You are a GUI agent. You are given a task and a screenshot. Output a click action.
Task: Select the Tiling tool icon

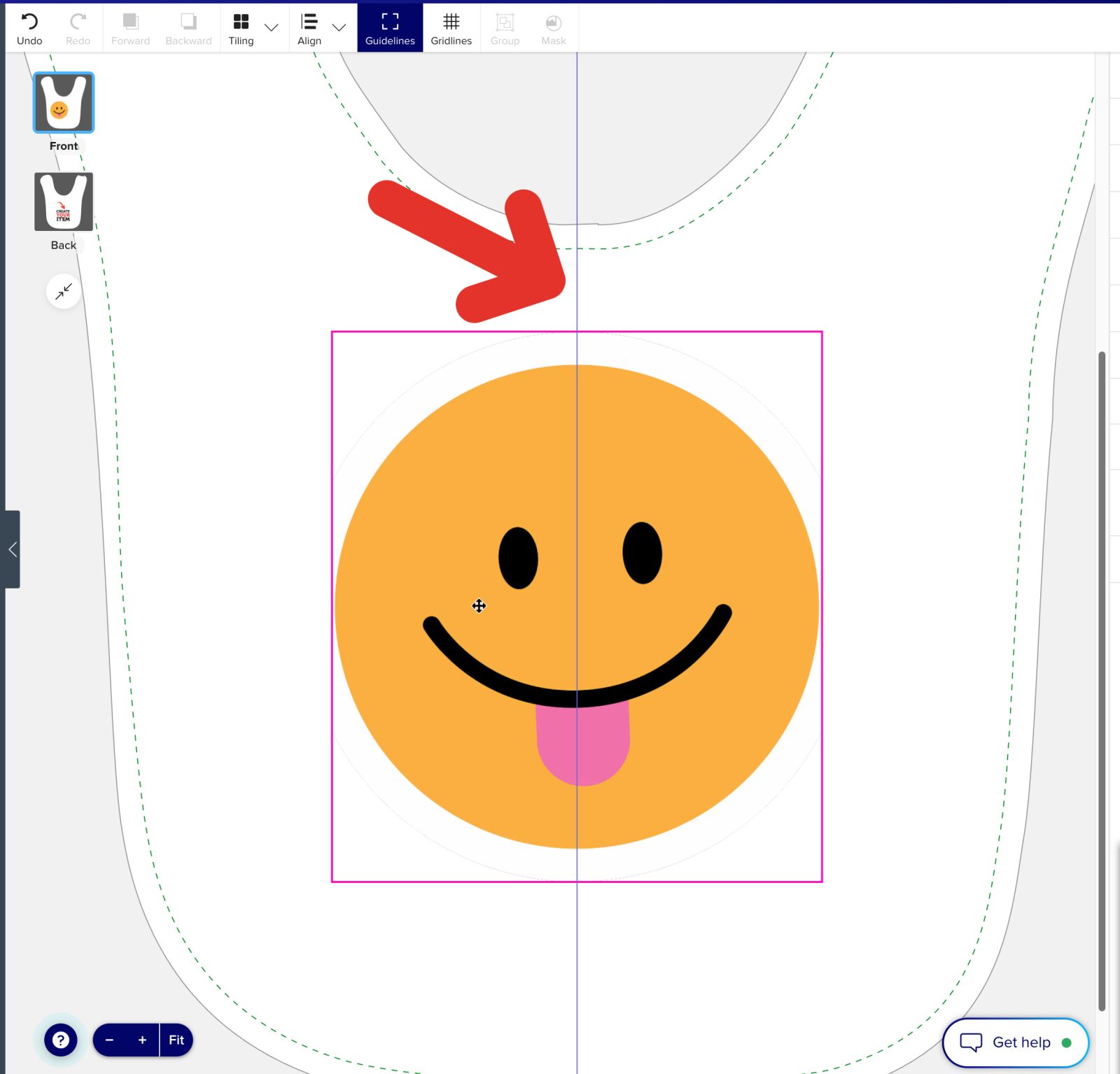click(x=241, y=22)
